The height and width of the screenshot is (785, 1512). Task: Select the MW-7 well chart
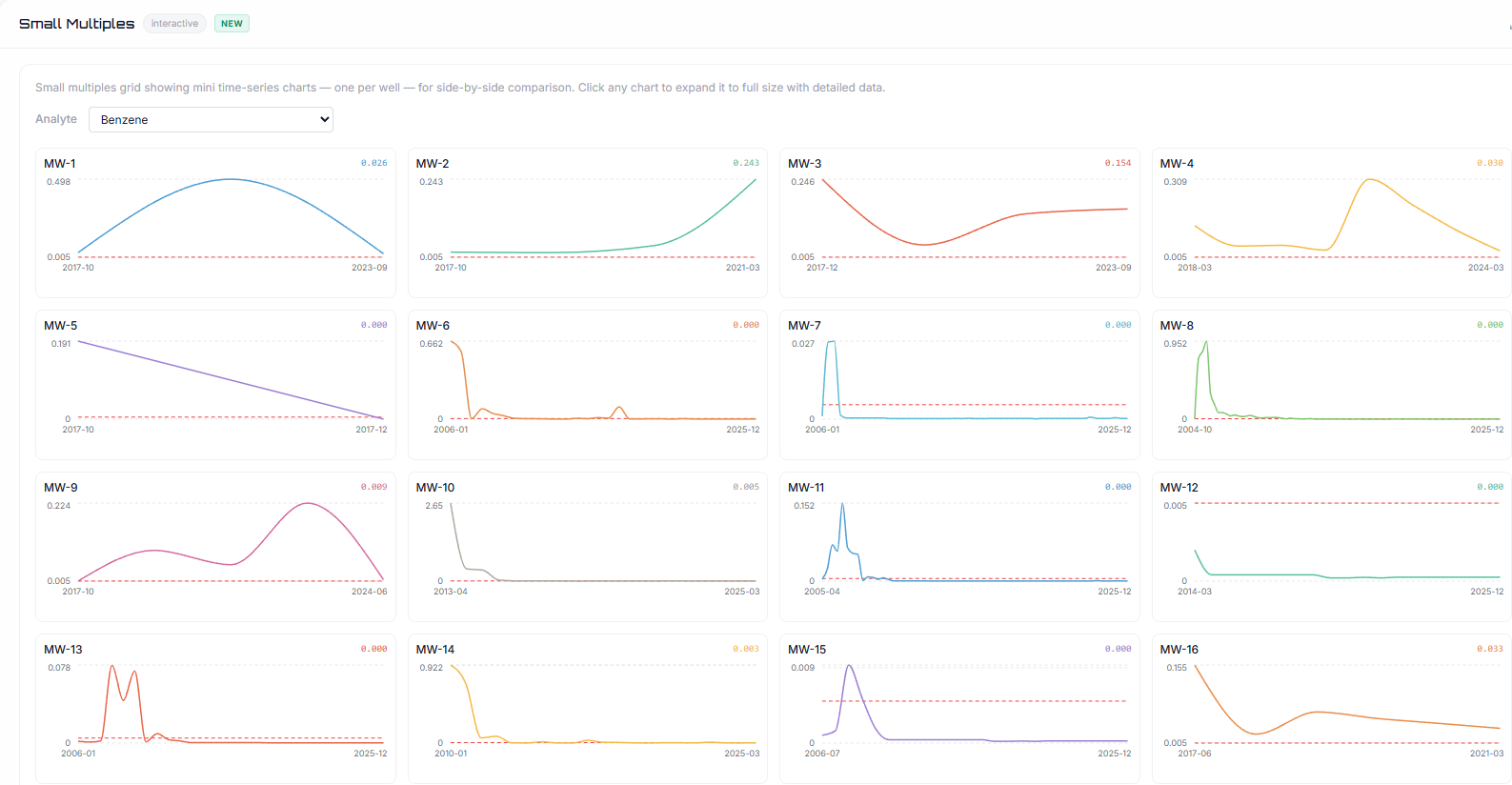coord(959,384)
